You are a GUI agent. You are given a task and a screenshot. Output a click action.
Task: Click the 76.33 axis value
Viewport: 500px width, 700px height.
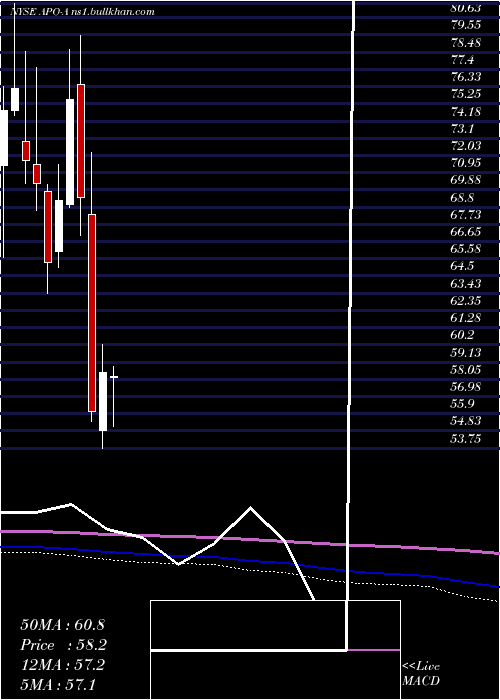466,77
